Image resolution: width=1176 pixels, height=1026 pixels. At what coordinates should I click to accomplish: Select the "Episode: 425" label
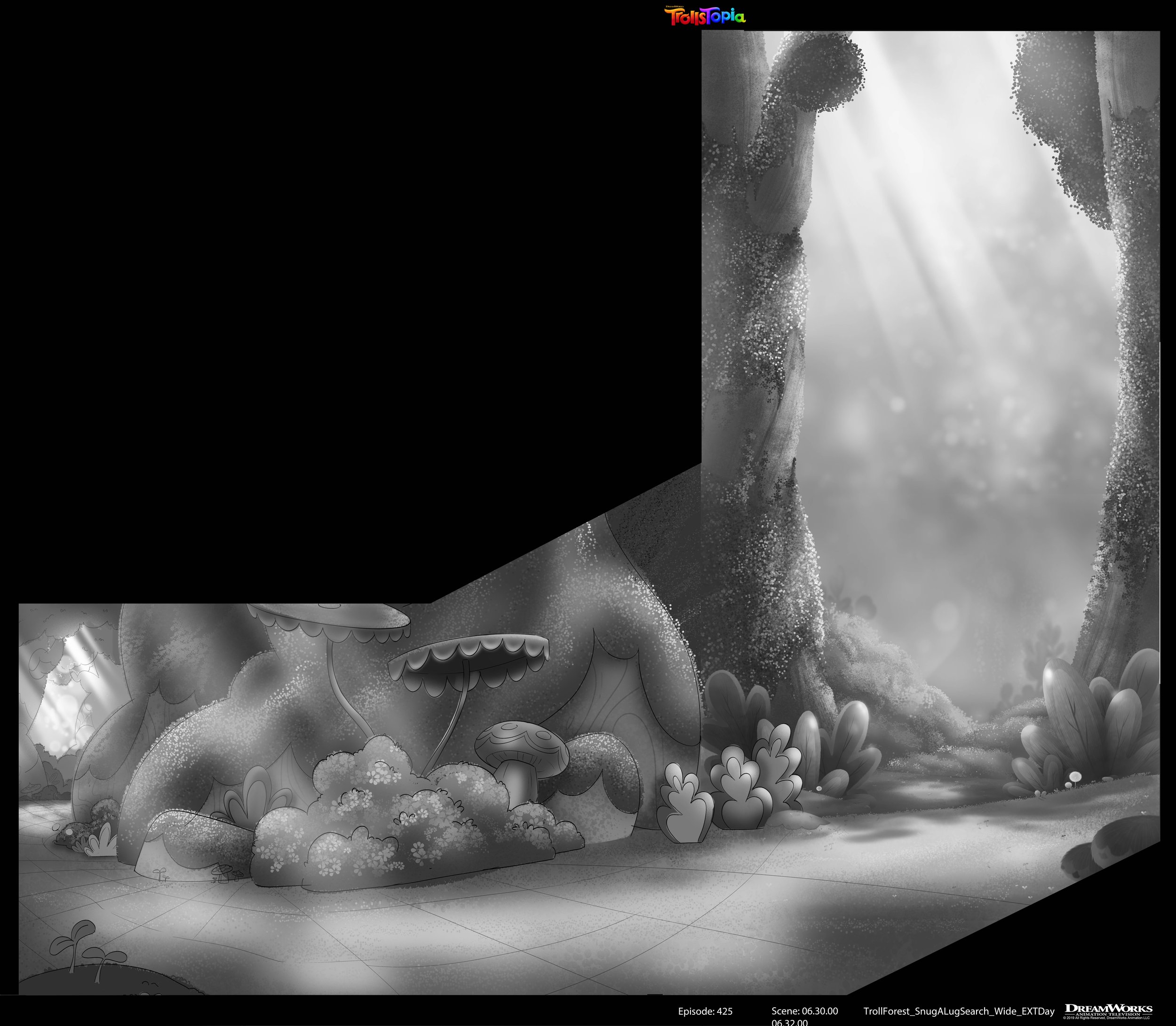click(705, 1011)
